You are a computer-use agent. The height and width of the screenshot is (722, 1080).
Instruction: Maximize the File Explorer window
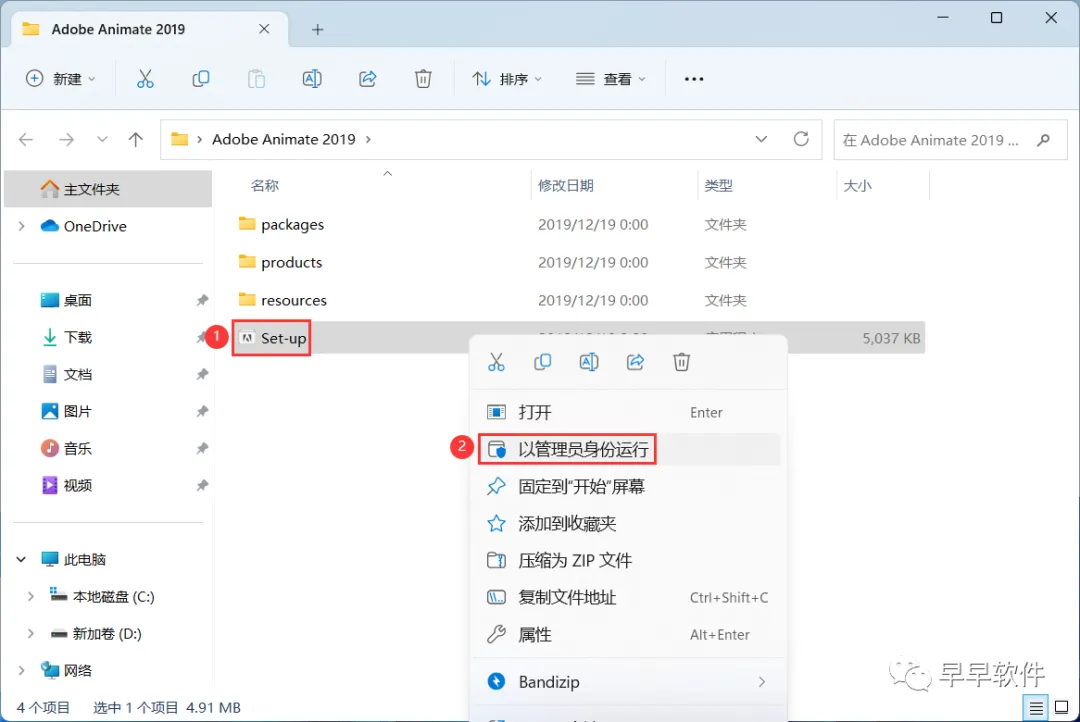[996, 18]
